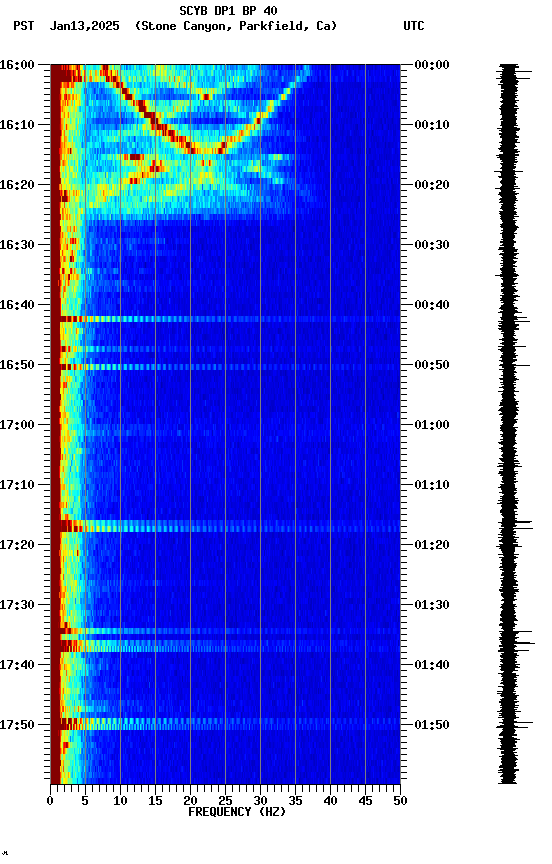The image size is (552, 864).
Task: Click the PST time label '17:20'
Action: (x=17, y=546)
